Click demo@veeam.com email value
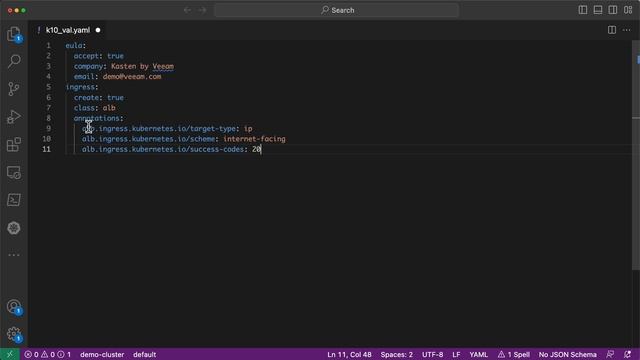 click(132, 76)
